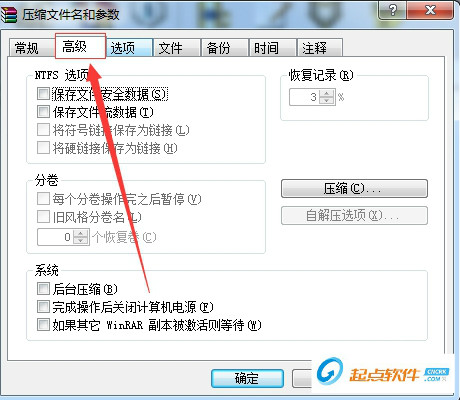
Task: Confirm with the 确定 button
Action: coord(247,378)
